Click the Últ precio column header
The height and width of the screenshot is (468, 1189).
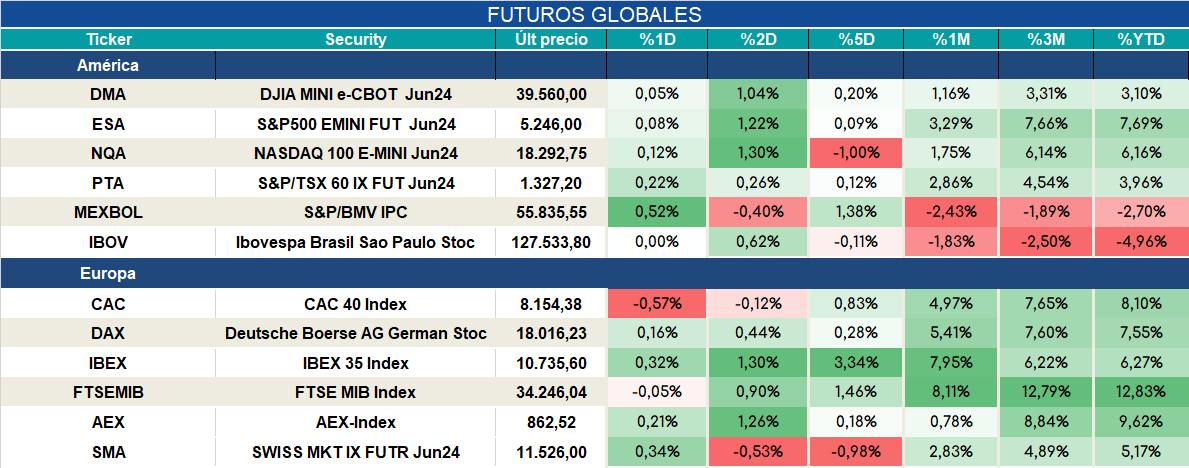[551, 40]
